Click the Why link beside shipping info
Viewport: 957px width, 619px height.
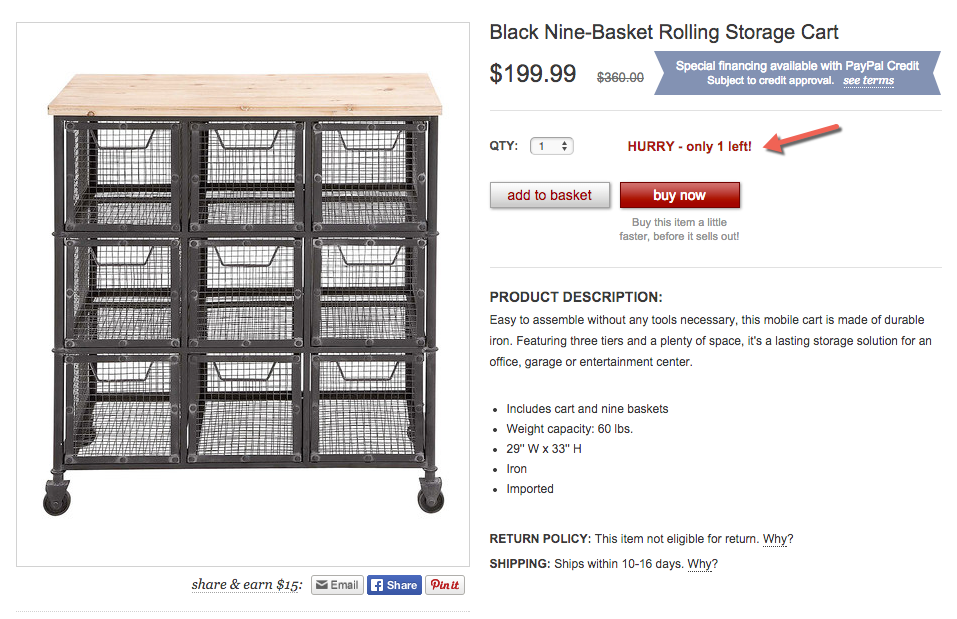coord(702,564)
